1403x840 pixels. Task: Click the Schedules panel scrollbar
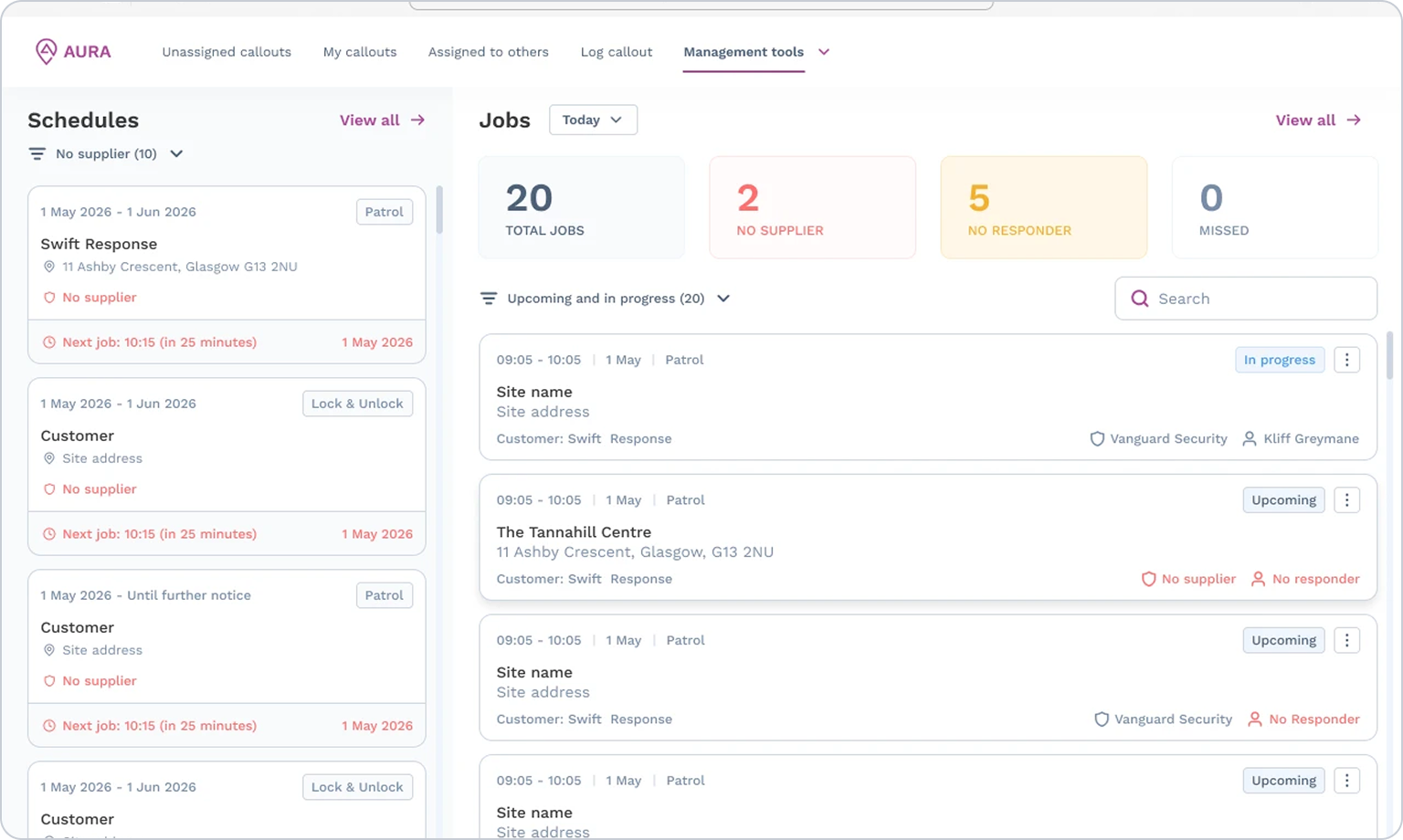pos(439,210)
